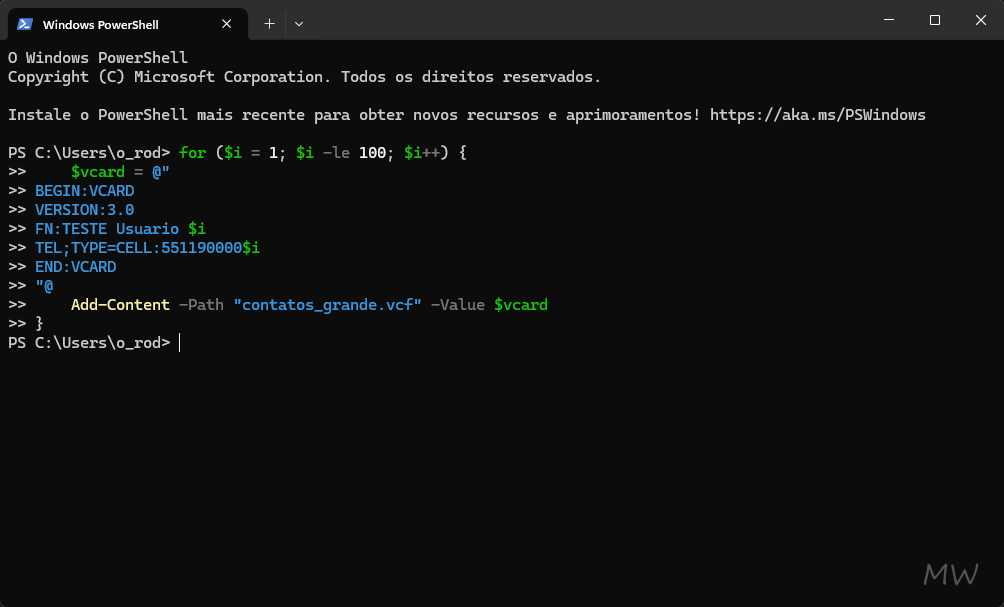Click the BEGIN:VCARD line

tap(85, 191)
